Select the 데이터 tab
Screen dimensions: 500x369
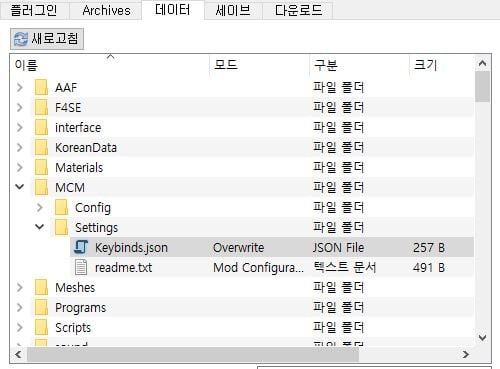coord(173,9)
